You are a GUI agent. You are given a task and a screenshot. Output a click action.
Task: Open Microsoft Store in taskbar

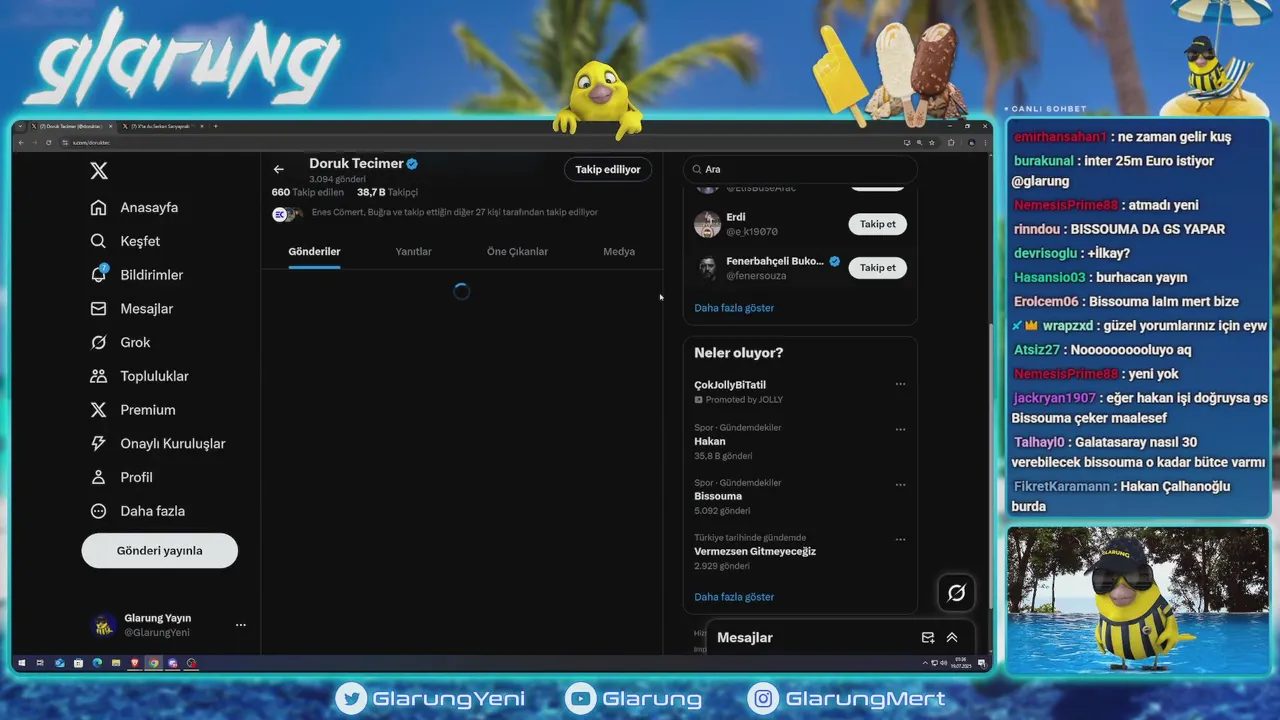coord(78,663)
